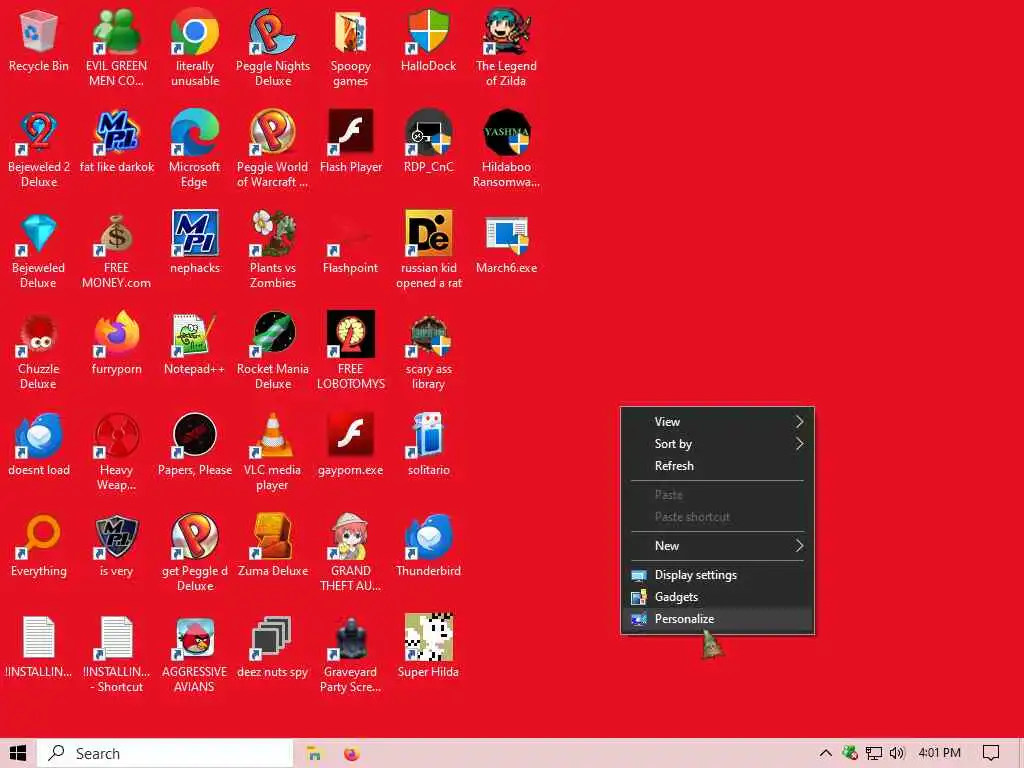The image size is (1024, 768).
Task: Select the Microsoft Edge shortcut
Action: point(195,132)
